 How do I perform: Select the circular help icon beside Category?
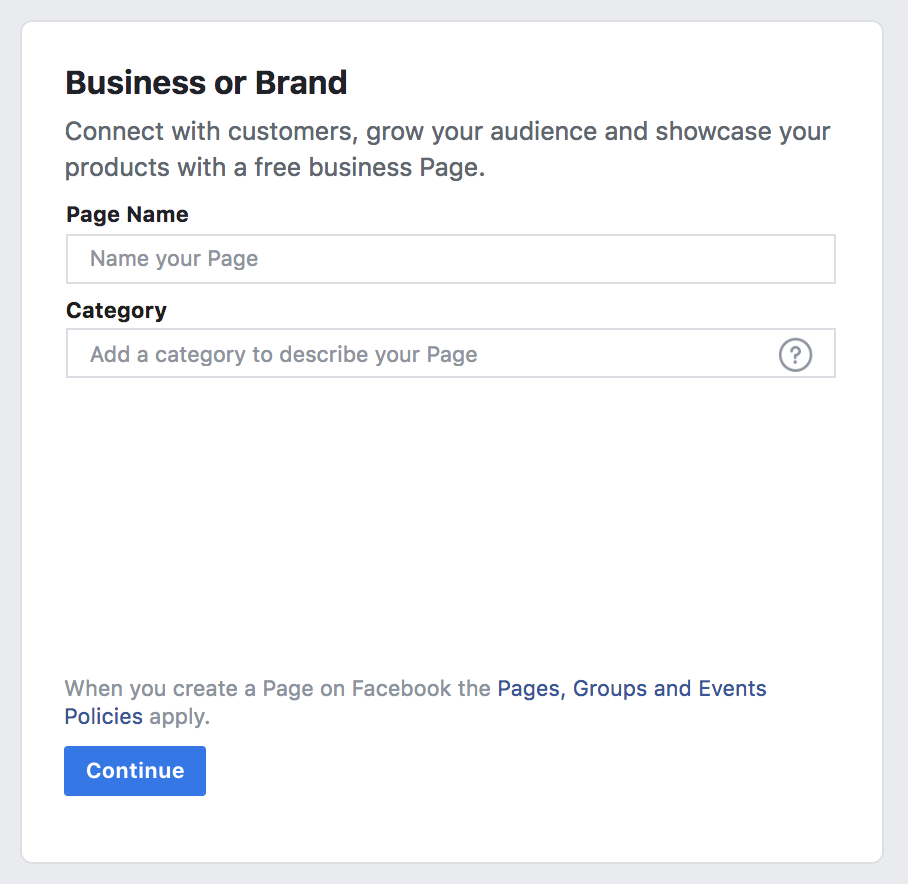tap(795, 354)
